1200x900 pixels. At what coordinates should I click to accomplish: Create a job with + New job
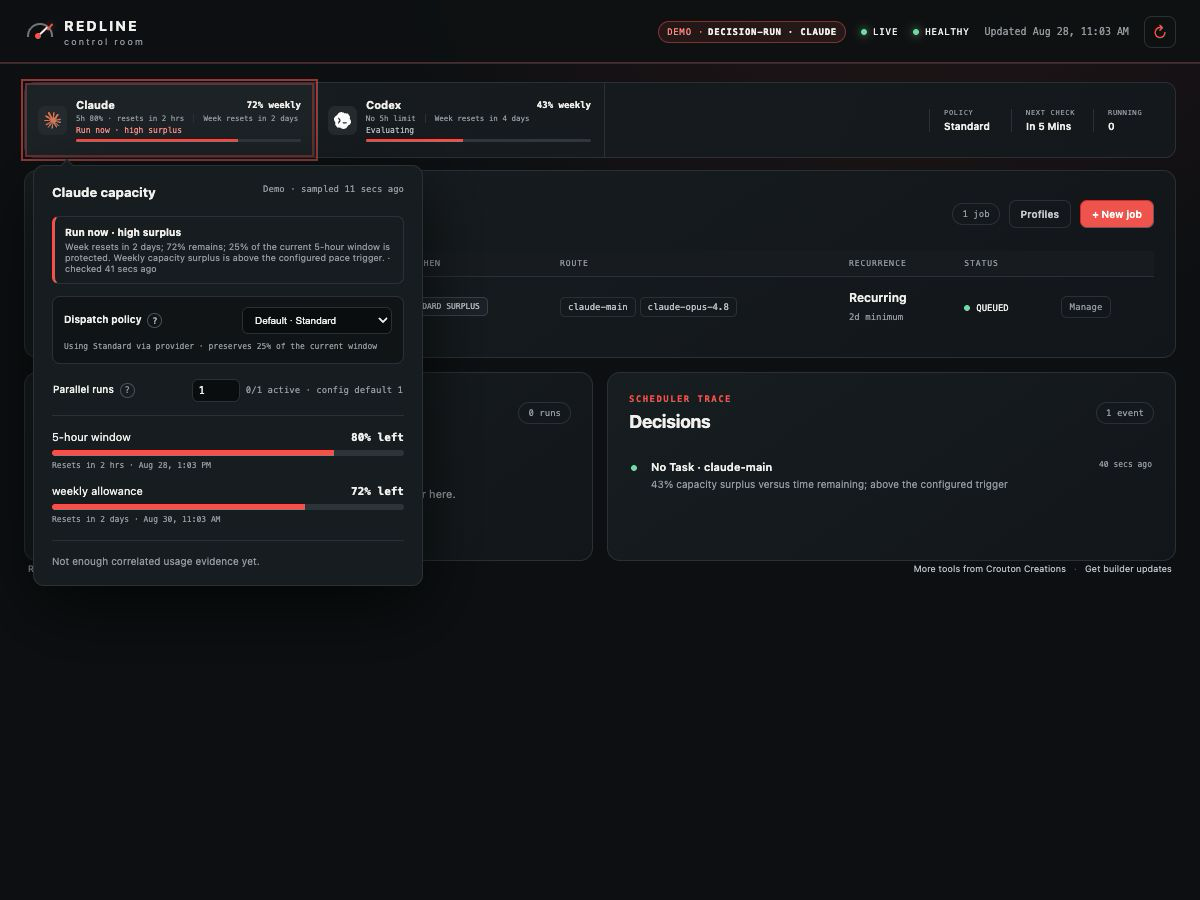(1117, 214)
